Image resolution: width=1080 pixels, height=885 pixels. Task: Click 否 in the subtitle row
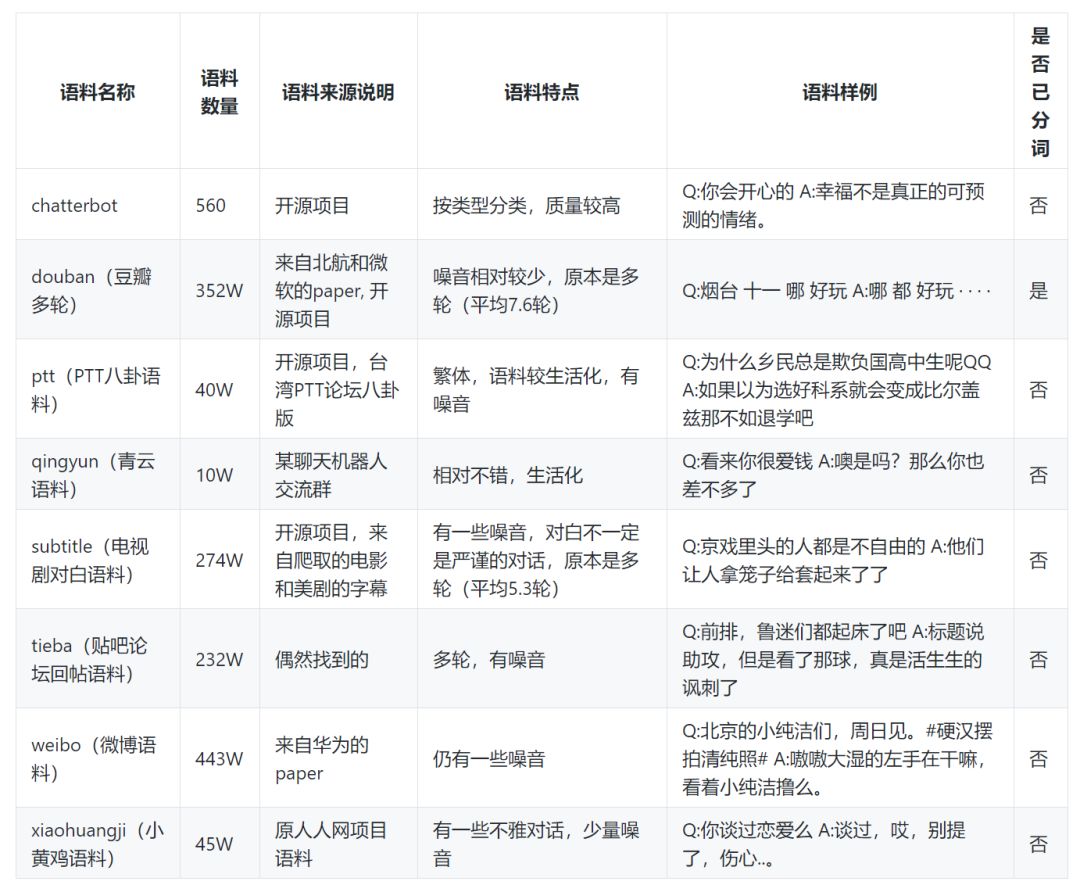pos(1039,561)
